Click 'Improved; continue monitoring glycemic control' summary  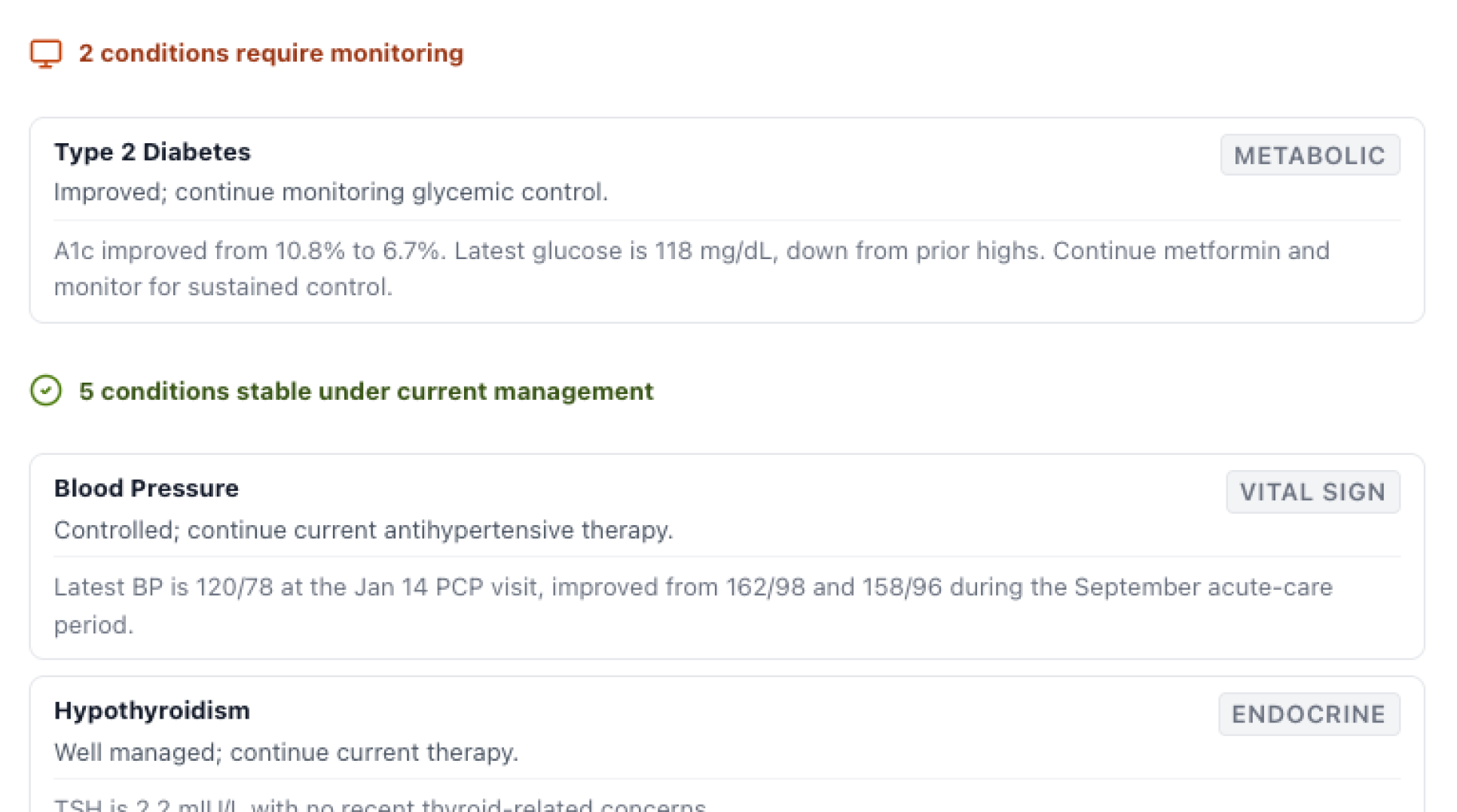[x=331, y=192]
